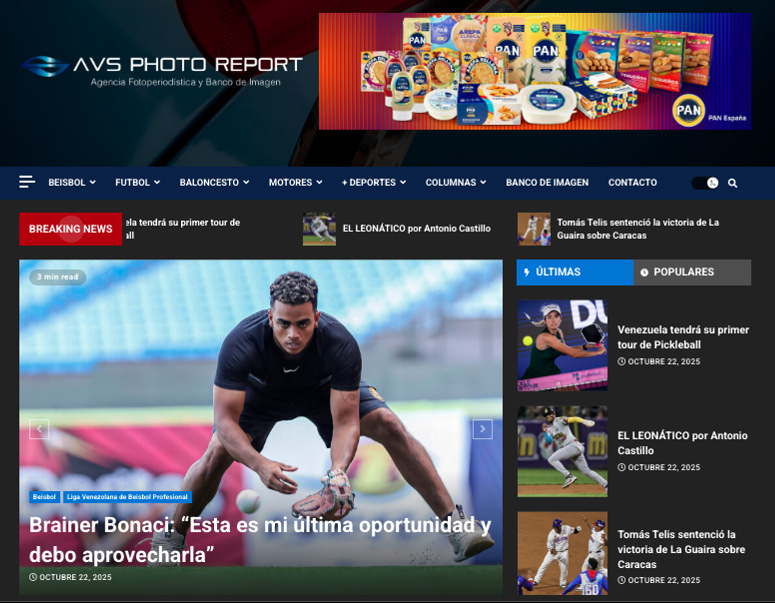Open ticker headline EL LEONÁTICO por Antonio Castillo
775x603 pixels.
pos(417,228)
